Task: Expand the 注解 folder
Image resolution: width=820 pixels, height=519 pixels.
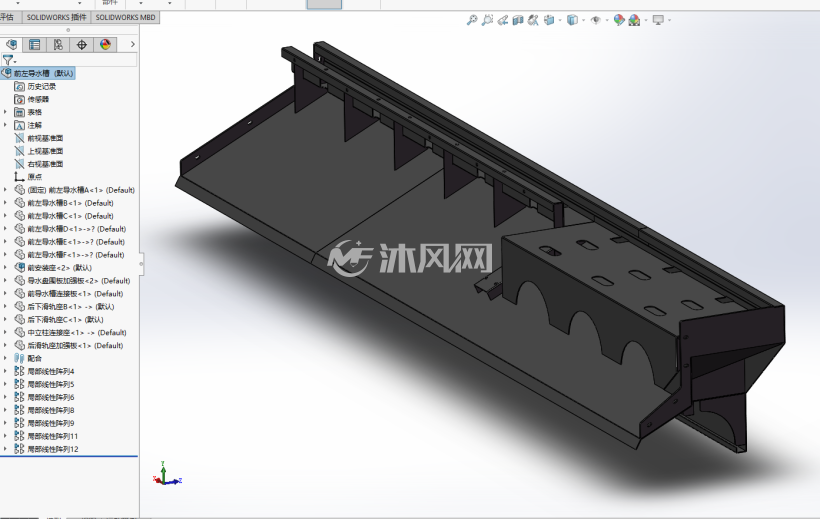Action: (6, 125)
